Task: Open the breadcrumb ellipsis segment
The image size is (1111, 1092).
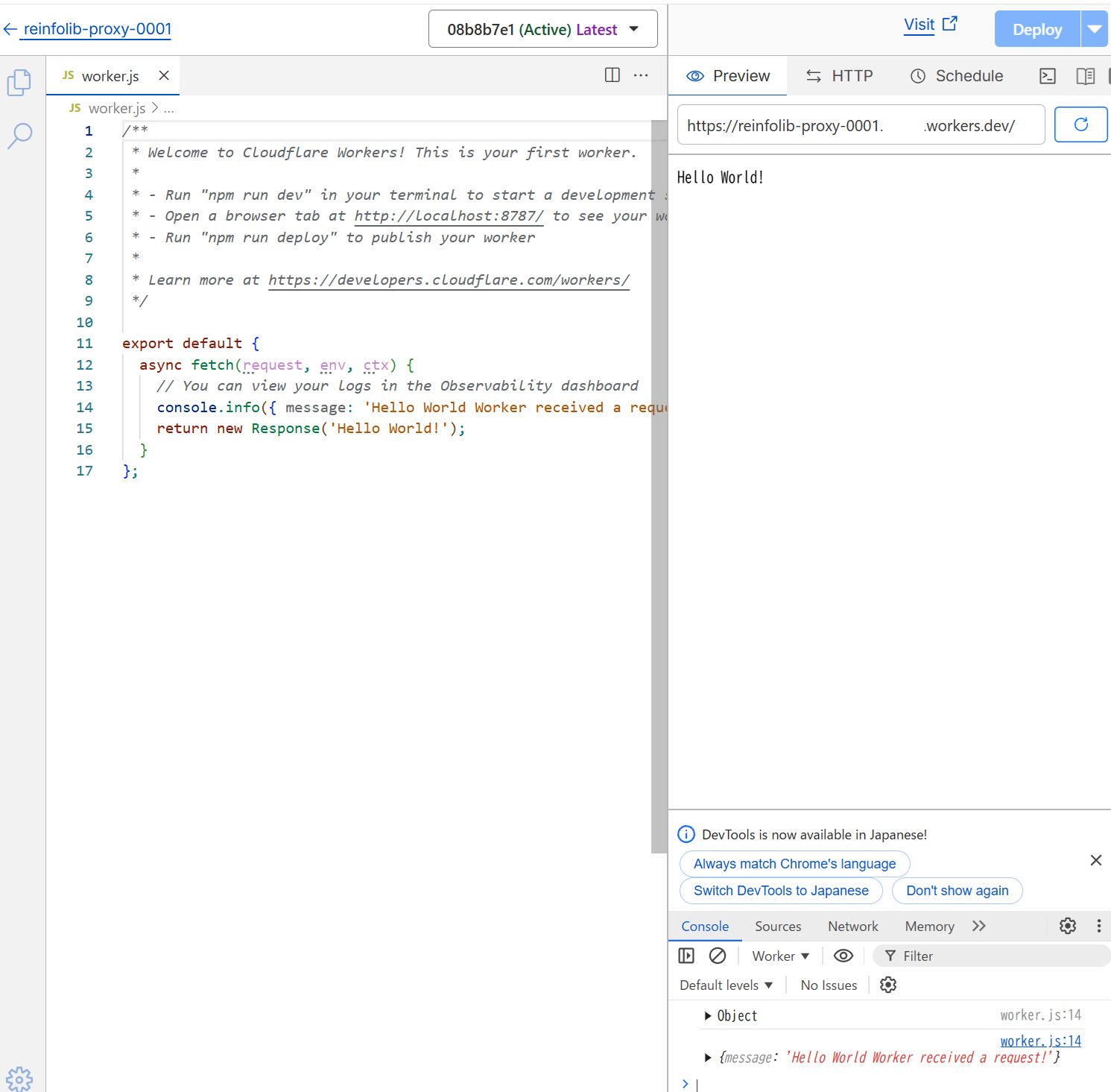Action: (x=169, y=109)
